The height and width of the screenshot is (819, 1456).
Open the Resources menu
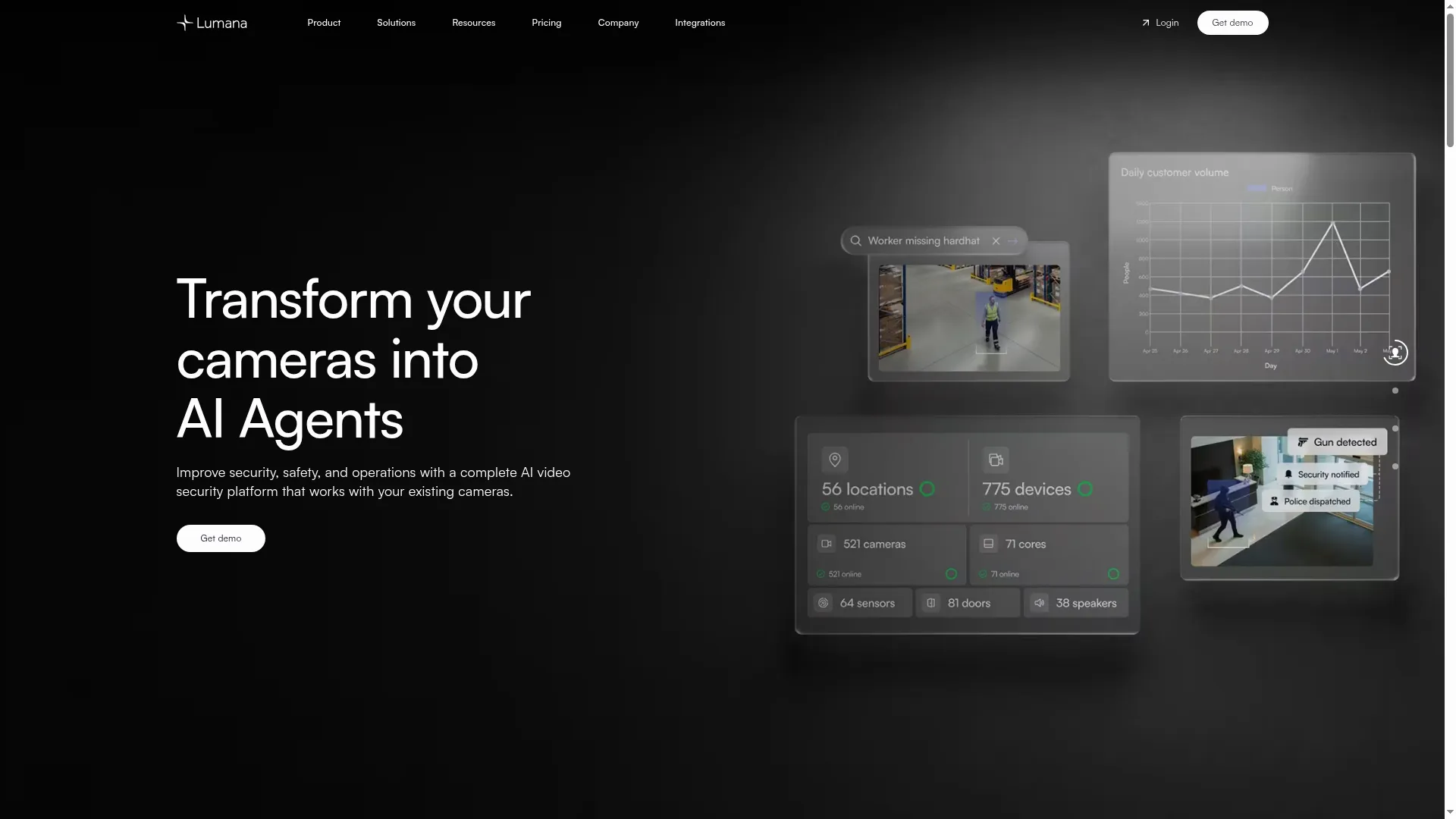click(474, 23)
